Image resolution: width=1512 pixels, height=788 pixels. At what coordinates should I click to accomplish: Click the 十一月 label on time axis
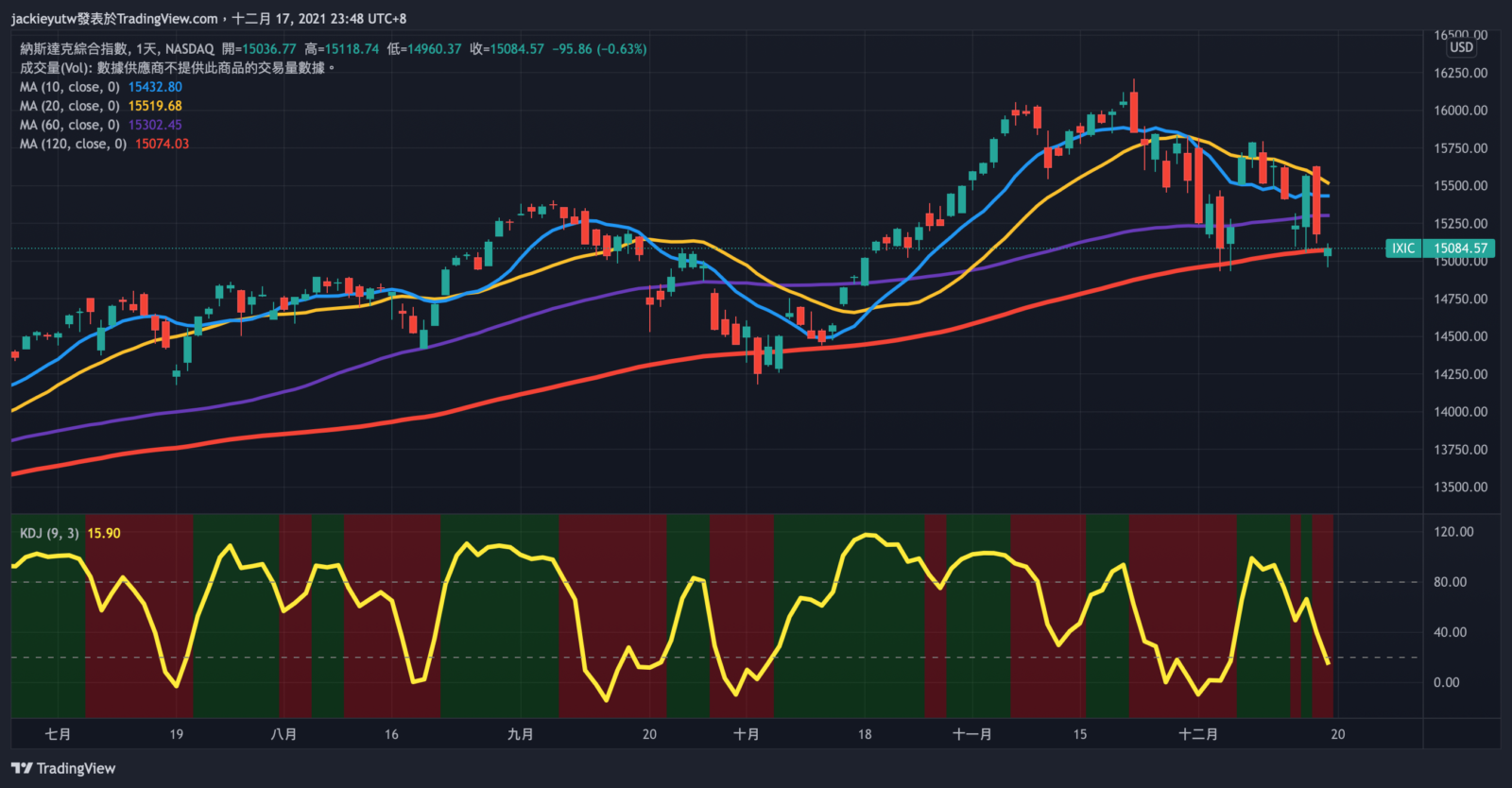pyautogui.click(x=971, y=734)
